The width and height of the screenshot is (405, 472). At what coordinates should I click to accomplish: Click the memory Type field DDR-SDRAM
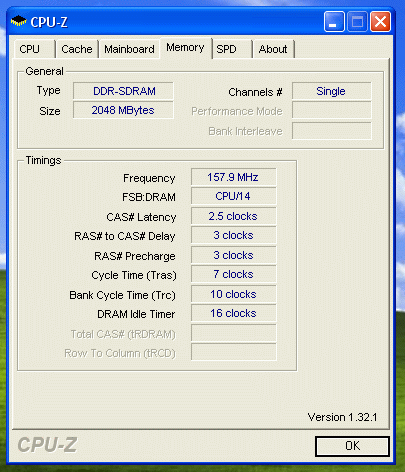pyautogui.click(x=123, y=91)
